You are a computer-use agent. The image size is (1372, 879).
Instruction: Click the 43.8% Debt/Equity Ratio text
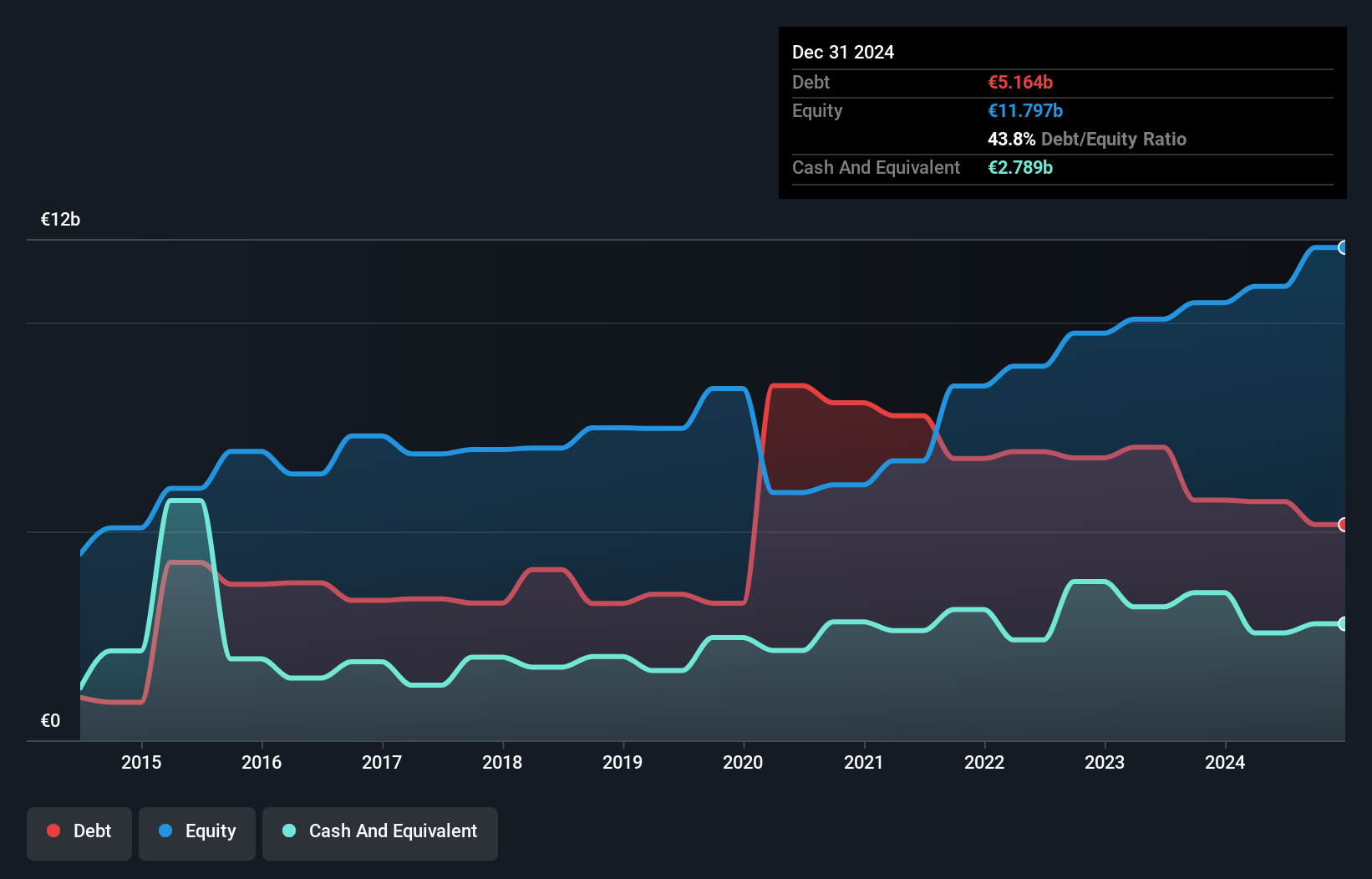point(1087,139)
